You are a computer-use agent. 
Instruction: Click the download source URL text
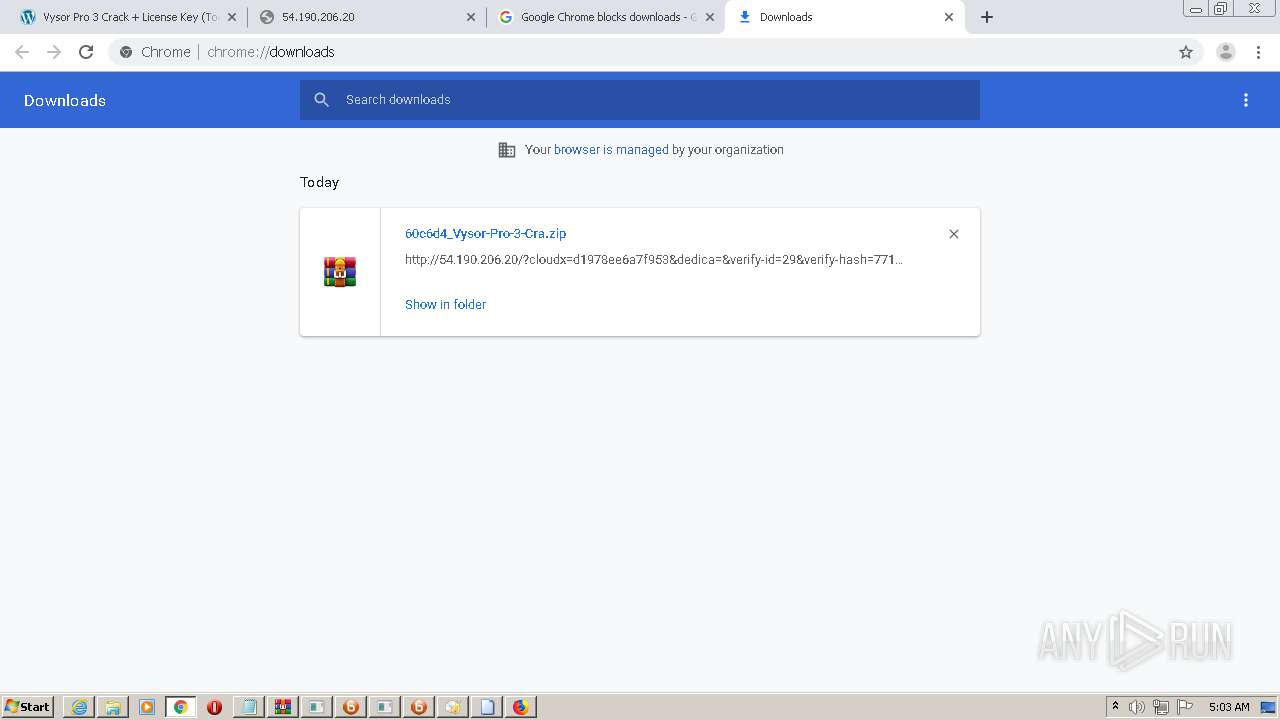[x=654, y=259]
